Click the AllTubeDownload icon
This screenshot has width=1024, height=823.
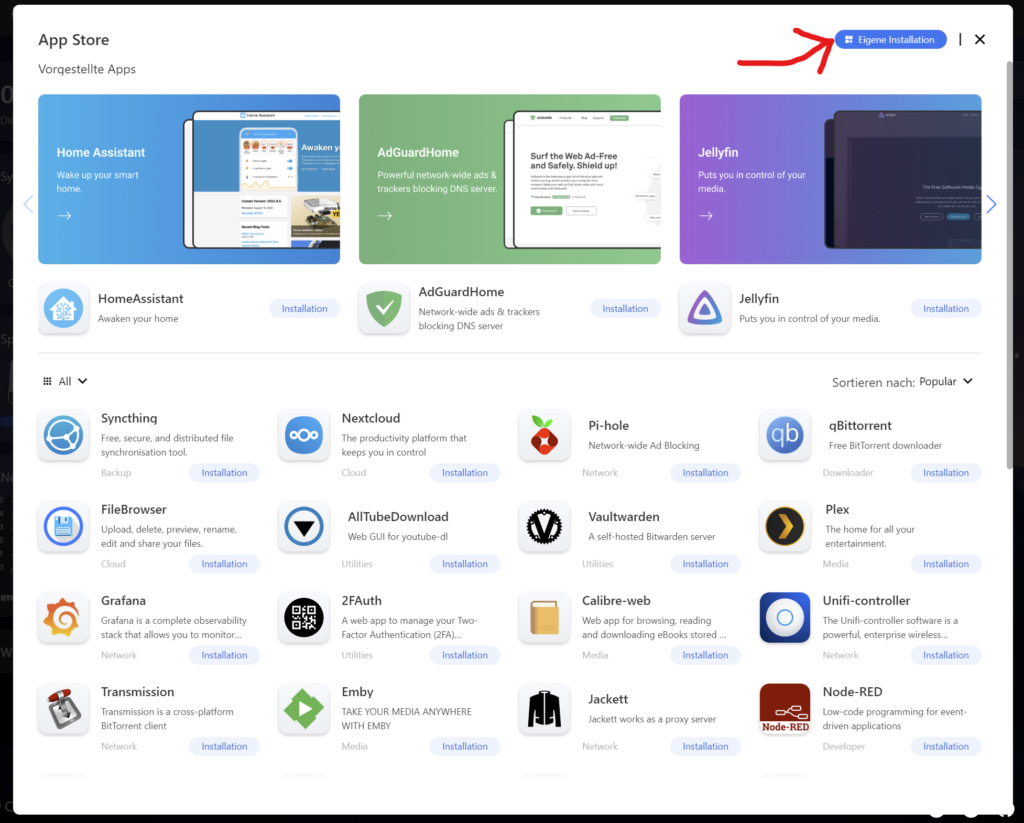(x=304, y=526)
